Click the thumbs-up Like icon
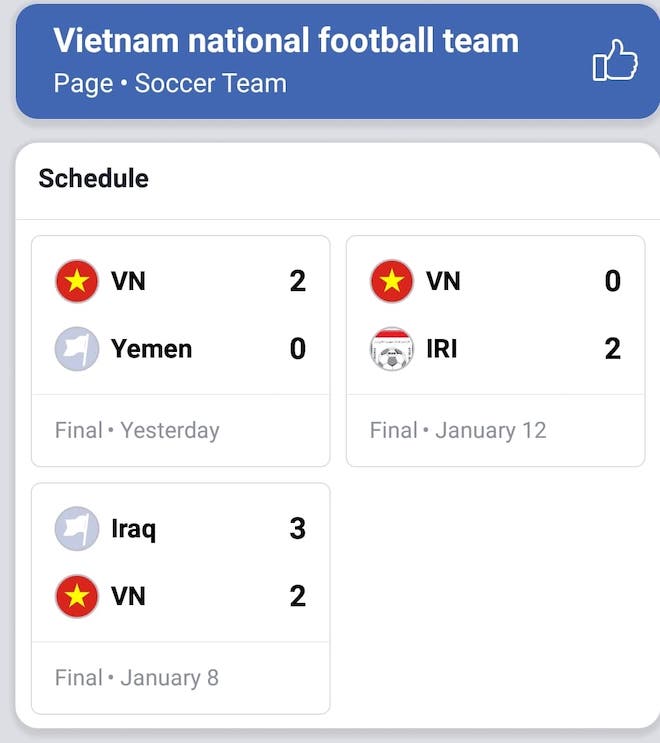 (x=615, y=61)
